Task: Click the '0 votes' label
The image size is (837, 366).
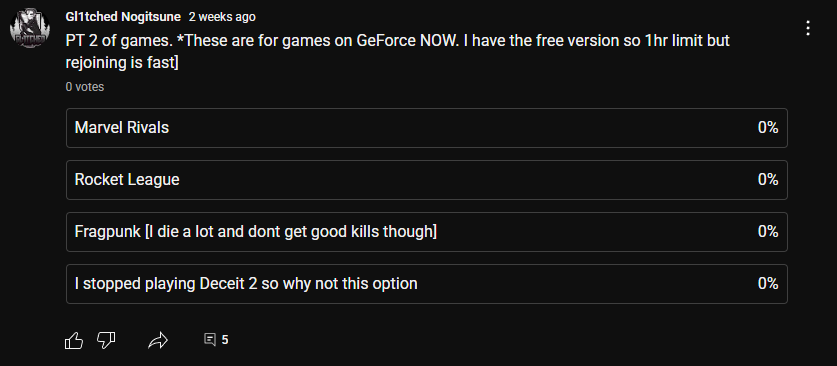Action: coord(85,86)
